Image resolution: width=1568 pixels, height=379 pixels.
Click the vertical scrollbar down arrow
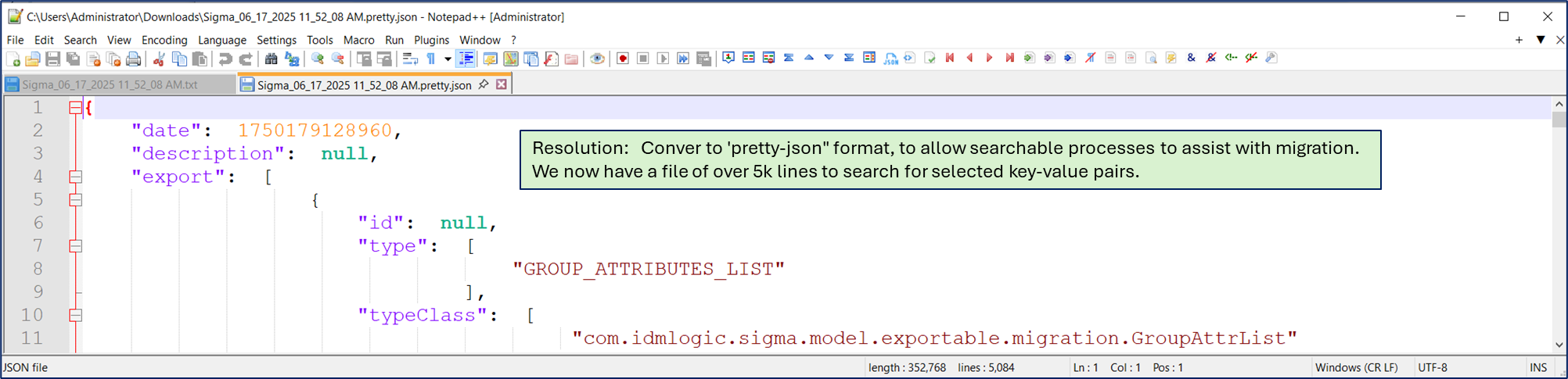click(1559, 345)
